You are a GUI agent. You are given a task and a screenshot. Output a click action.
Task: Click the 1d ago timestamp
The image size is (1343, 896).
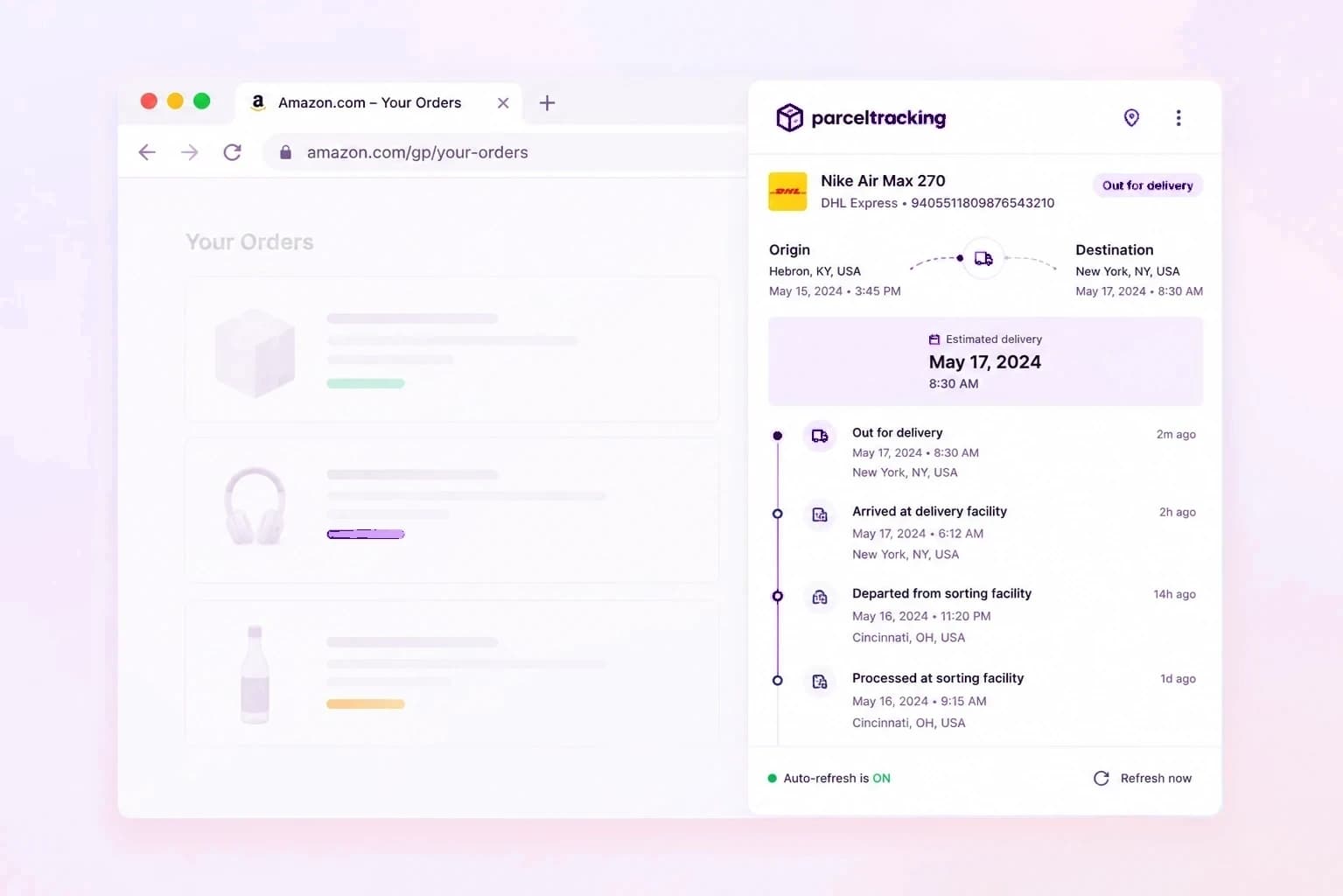1178,679
